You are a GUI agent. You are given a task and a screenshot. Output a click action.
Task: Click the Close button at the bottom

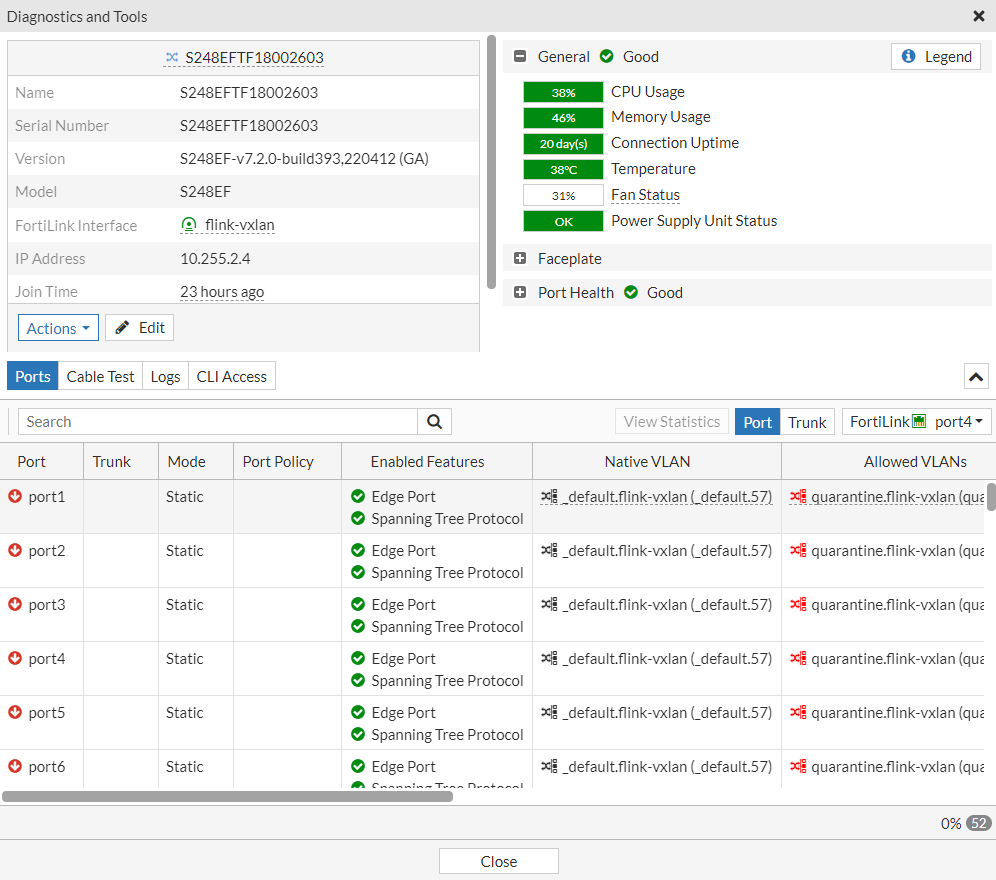coord(498,860)
